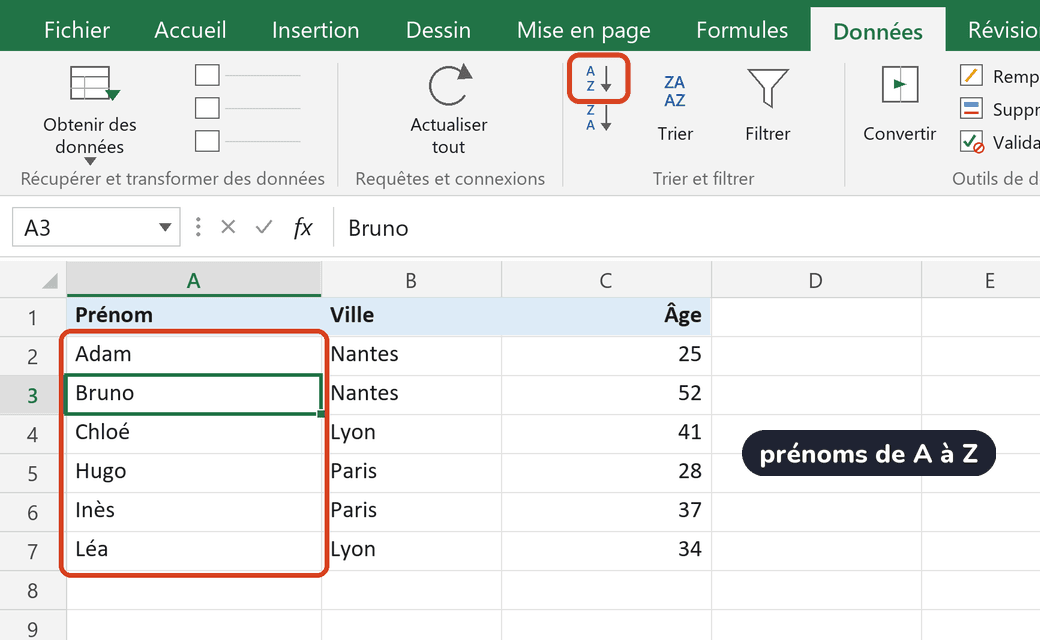Enable the Filtrer funnel filter
This screenshot has width=1040, height=640.
pyautogui.click(x=767, y=106)
